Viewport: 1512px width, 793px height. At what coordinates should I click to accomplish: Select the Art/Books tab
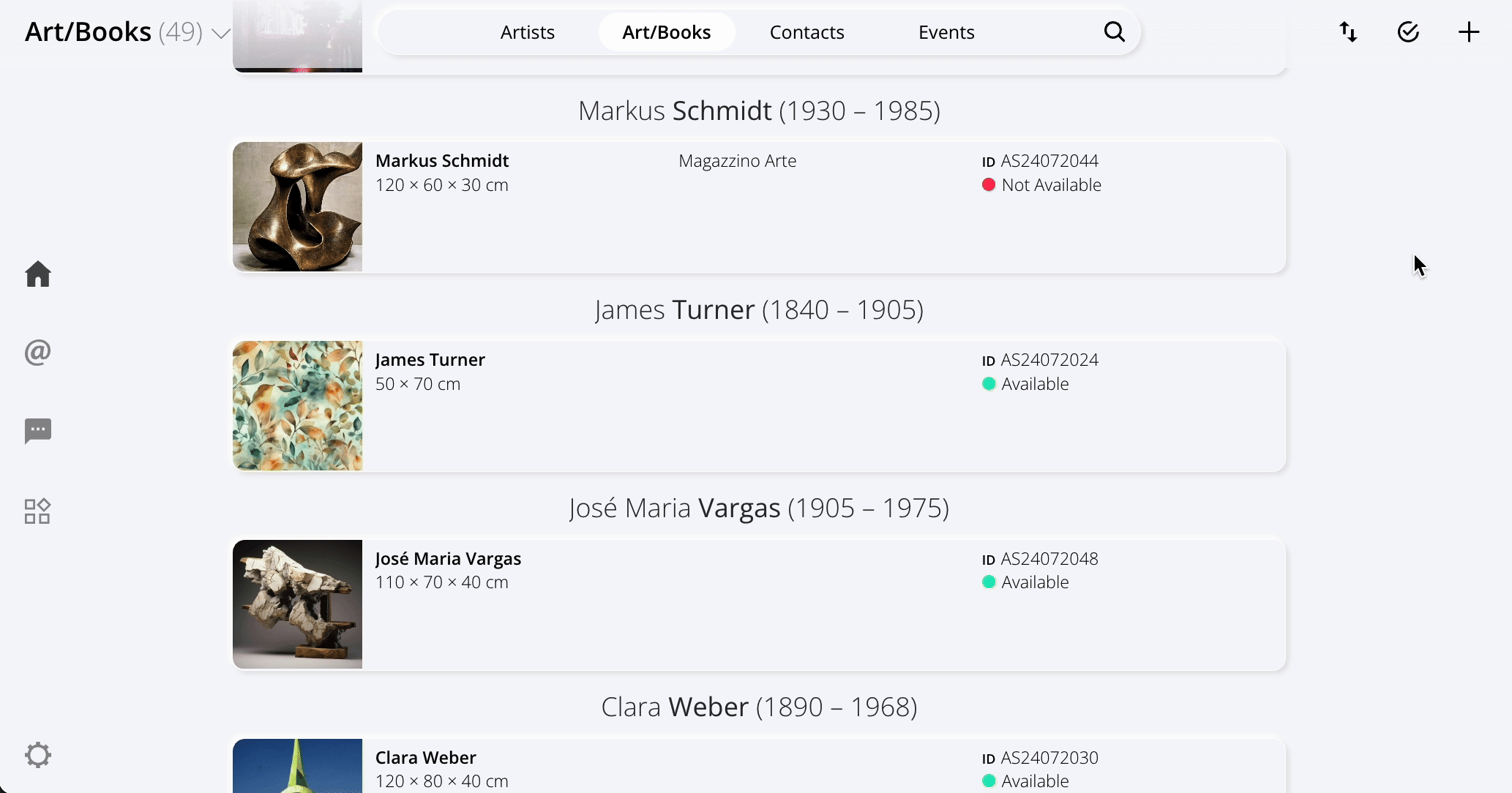667,32
